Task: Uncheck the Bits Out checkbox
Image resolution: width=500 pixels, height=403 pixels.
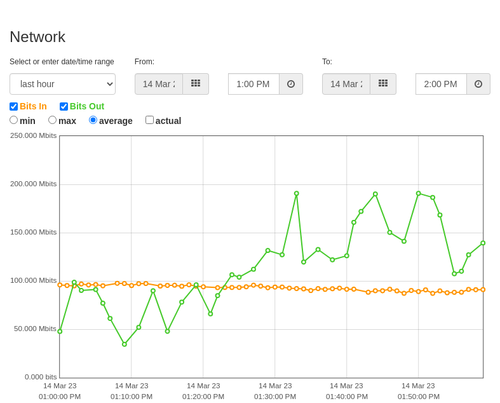Action: (64, 106)
